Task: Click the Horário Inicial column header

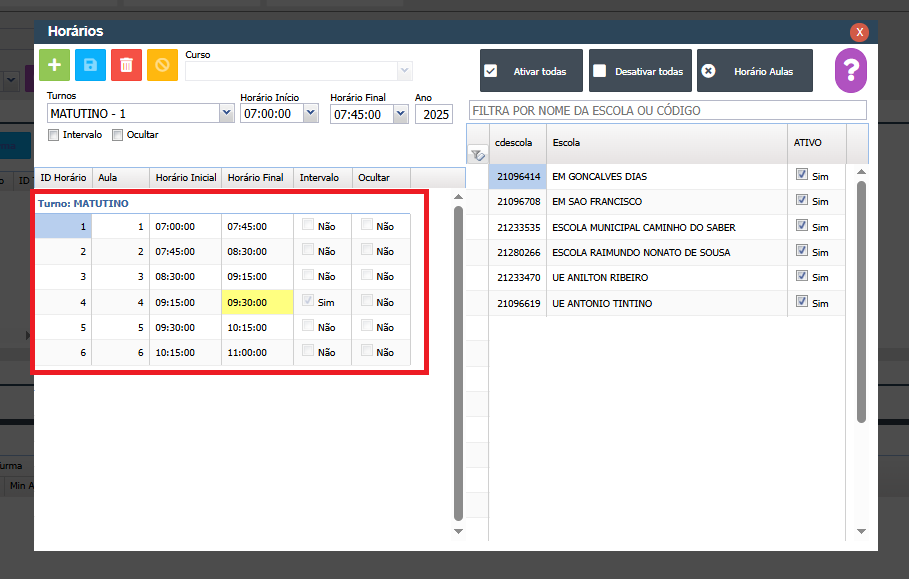Action: [186, 177]
